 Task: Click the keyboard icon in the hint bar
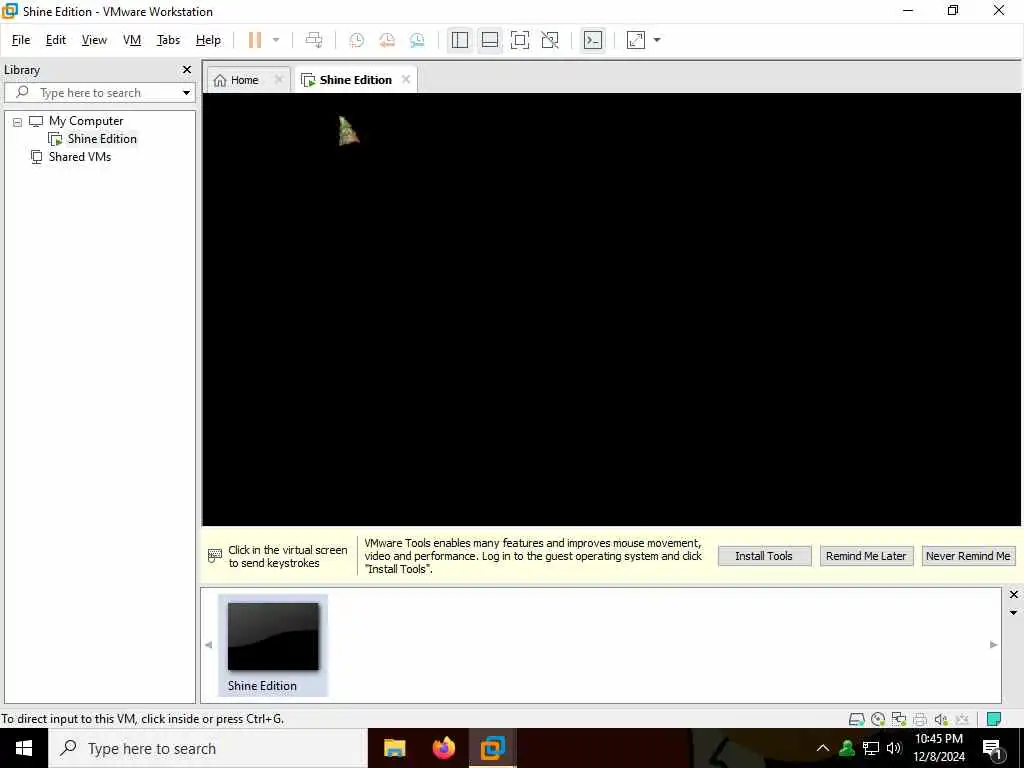[x=215, y=556]
